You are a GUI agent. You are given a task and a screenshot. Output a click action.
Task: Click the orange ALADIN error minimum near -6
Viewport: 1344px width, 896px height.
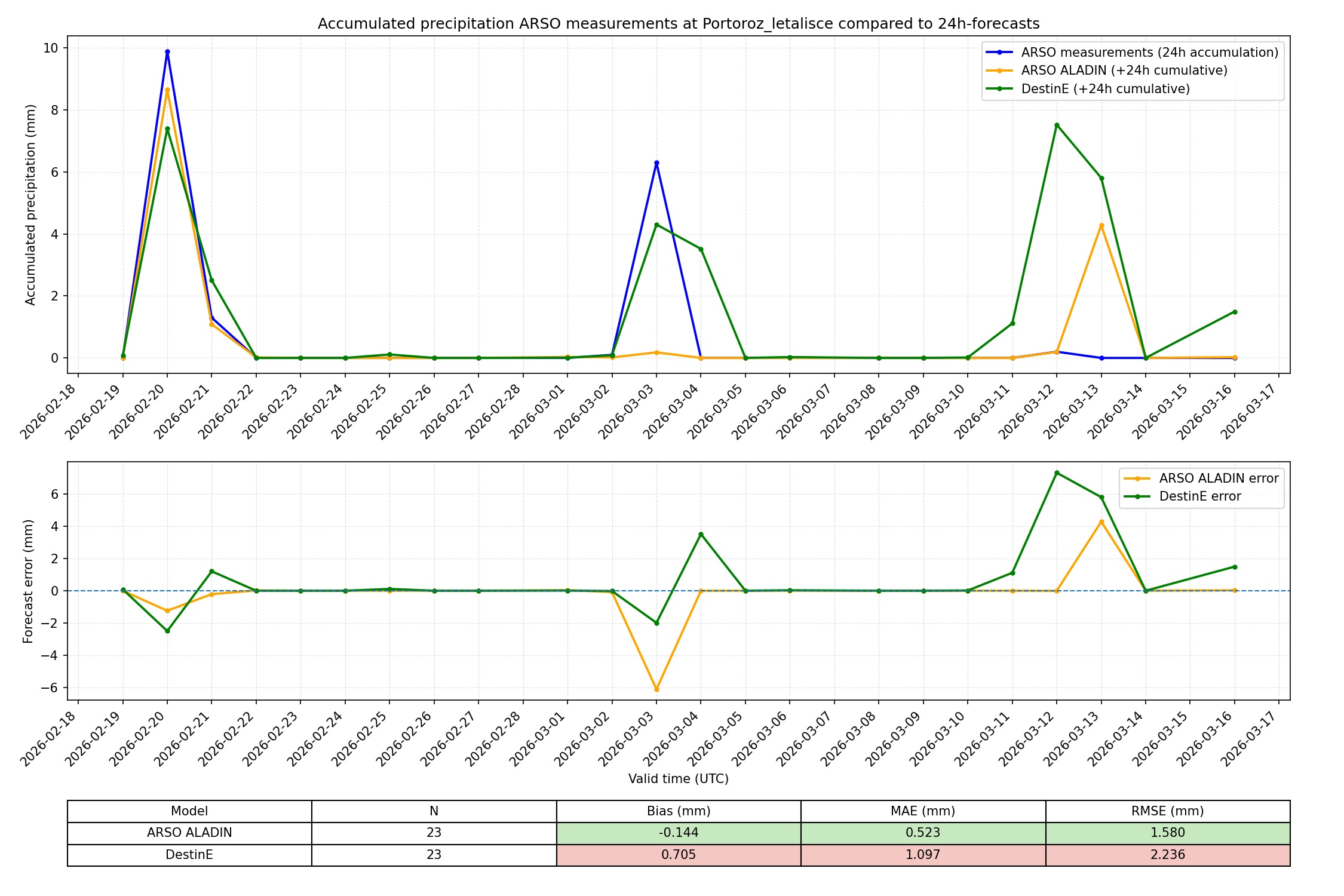click(x=656, y=689)
